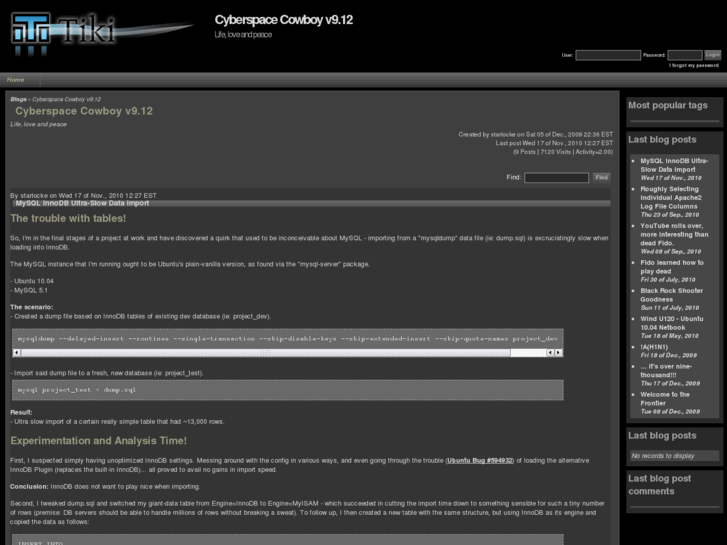The height and width of the screenshot is (545, 727).
Task: Open sidebar post 'Welcome to the Frontier'
Action: pos(665,399)
